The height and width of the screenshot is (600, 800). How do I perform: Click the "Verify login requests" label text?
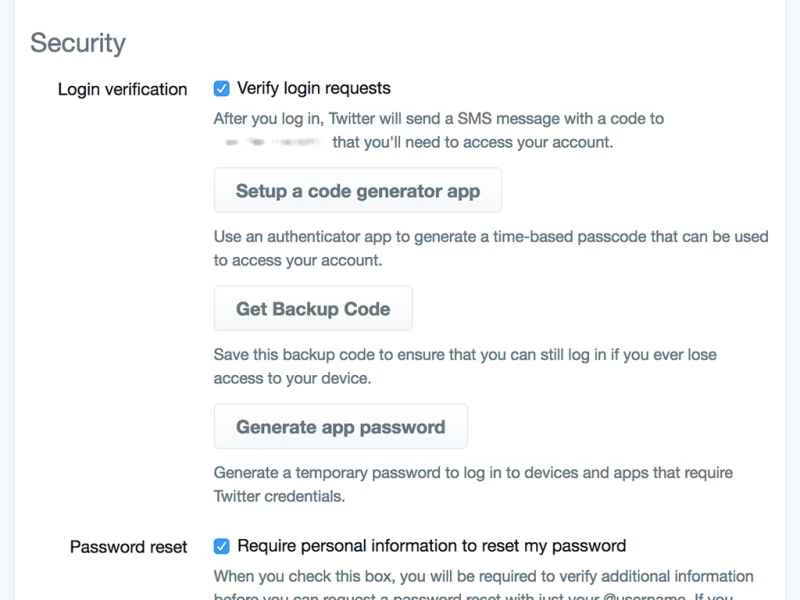point(313,88)
